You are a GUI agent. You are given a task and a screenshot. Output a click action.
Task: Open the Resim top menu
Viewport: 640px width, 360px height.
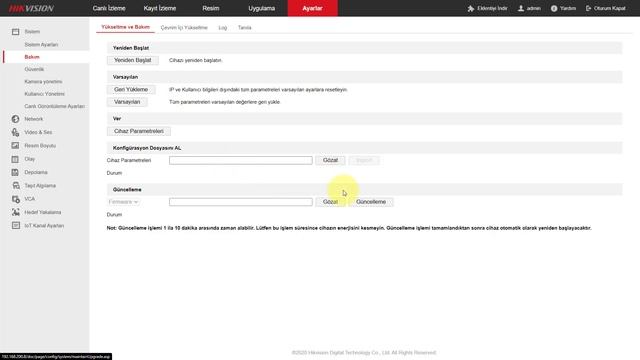211,8
